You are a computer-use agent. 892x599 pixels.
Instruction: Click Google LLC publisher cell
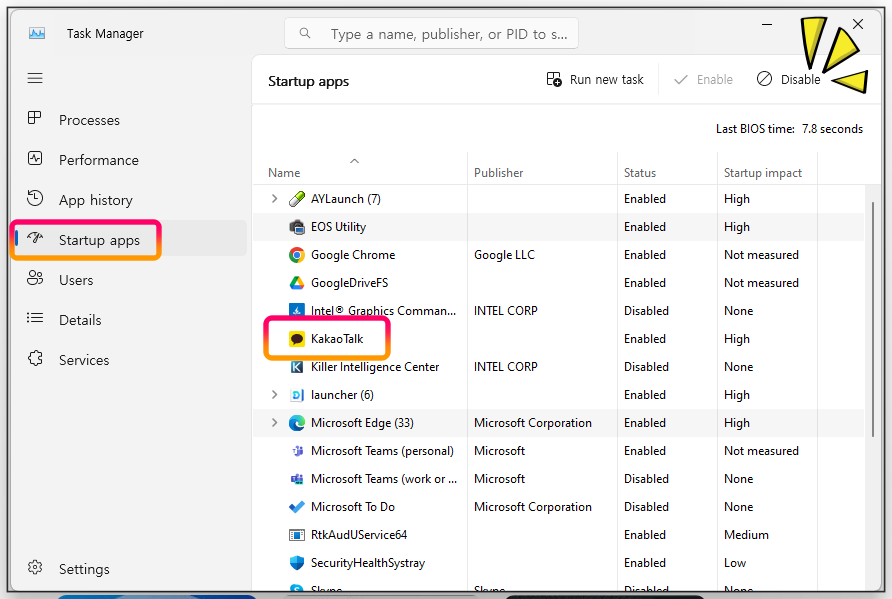[x=504, y=255]
